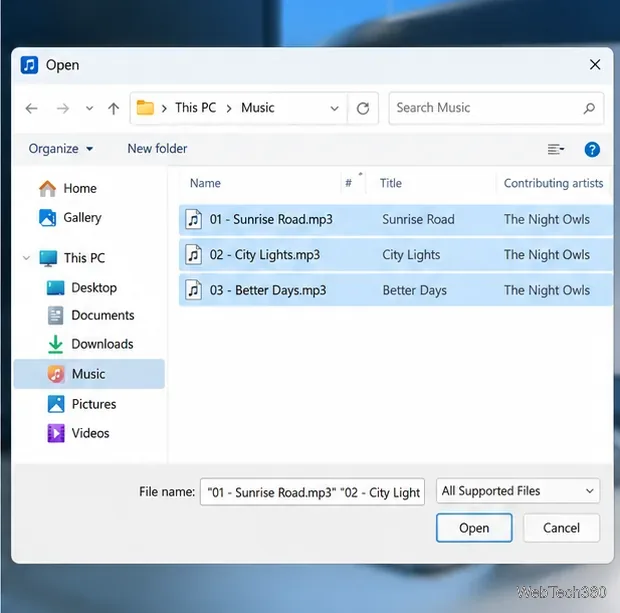This screenshot has height=613, width=620.
Task: Close the Open dialog
Action: 595,64
